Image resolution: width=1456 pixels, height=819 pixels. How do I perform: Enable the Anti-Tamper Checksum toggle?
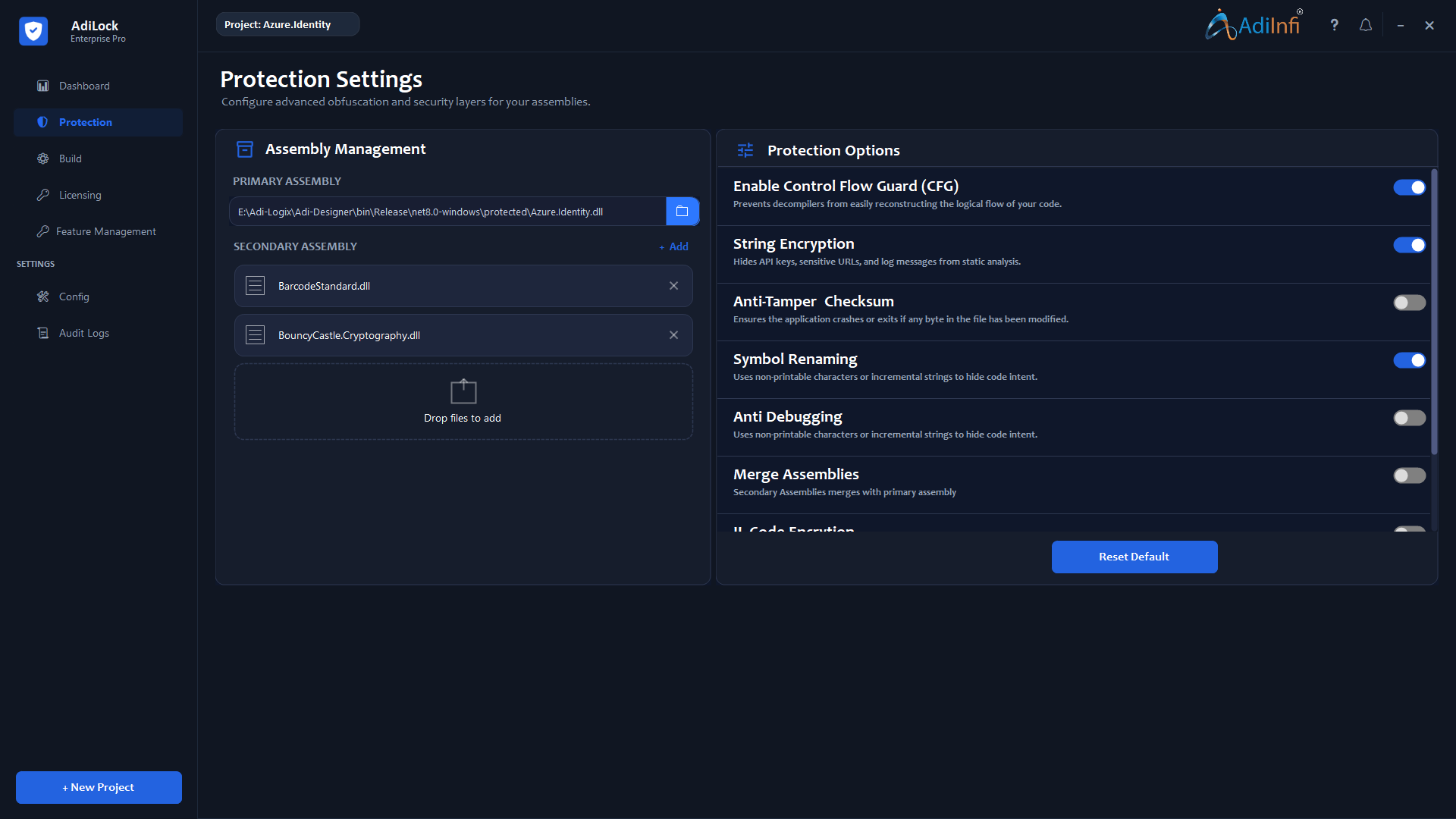[x=1409, y=303]
